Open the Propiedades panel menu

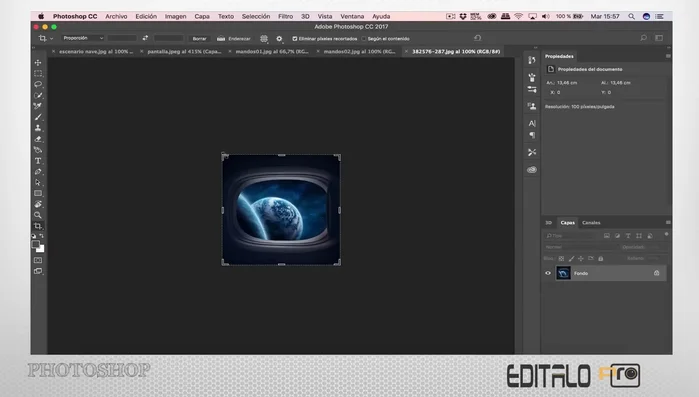(668, 56)
